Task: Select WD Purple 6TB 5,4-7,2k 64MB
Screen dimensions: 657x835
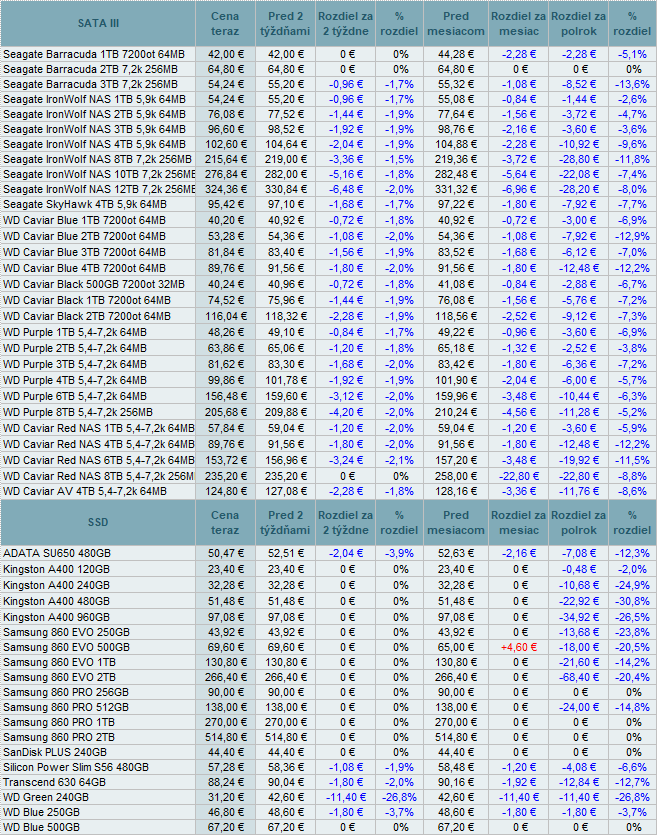Action: (75, 396)
